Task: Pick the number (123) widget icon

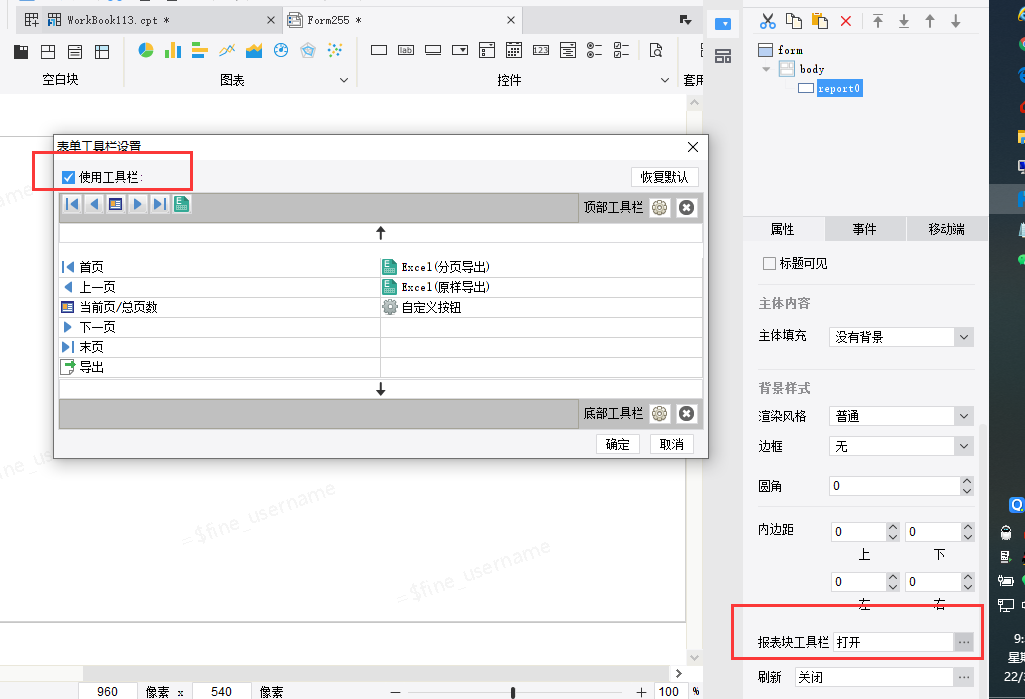Action: 541,50
